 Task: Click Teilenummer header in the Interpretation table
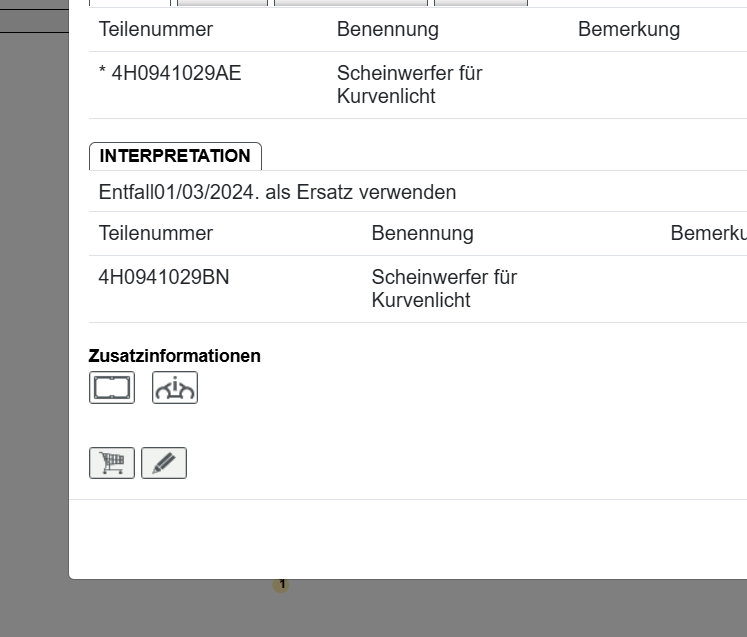156,233
